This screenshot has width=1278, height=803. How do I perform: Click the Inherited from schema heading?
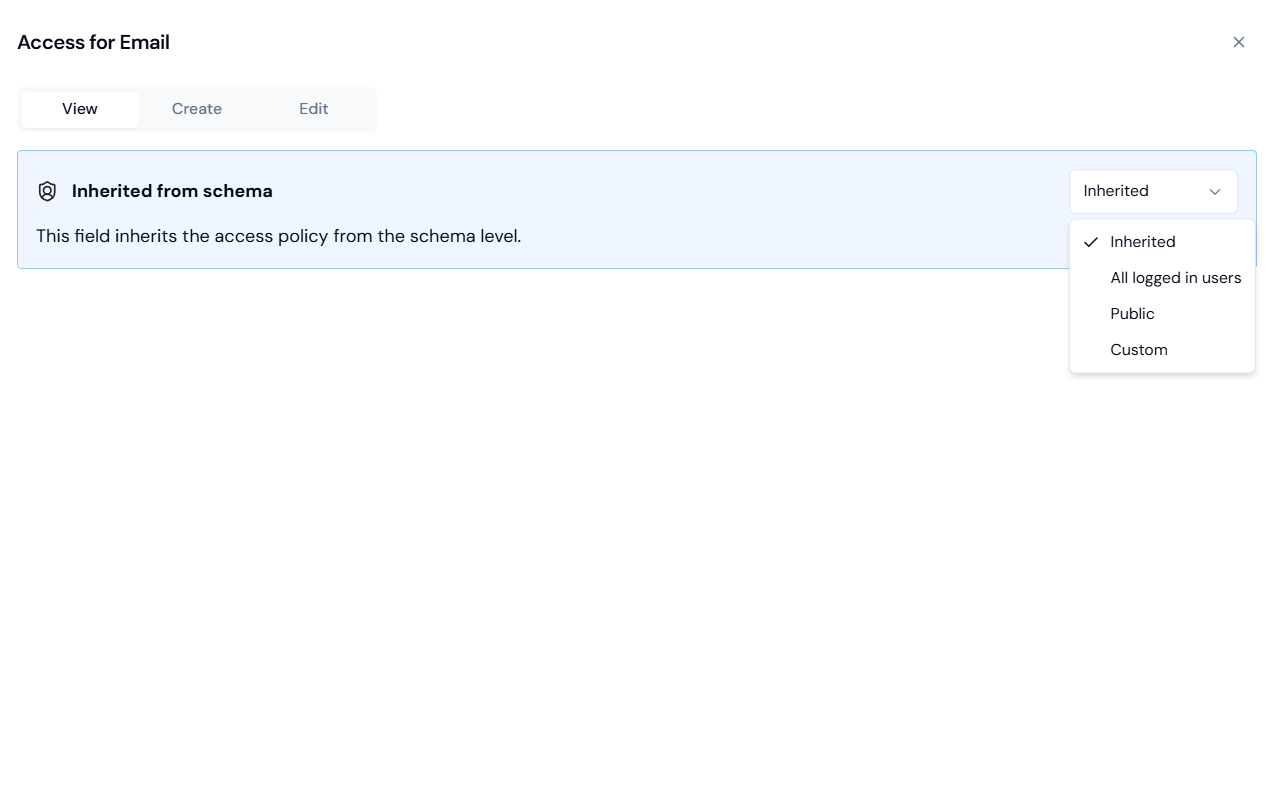pos(172,190)
